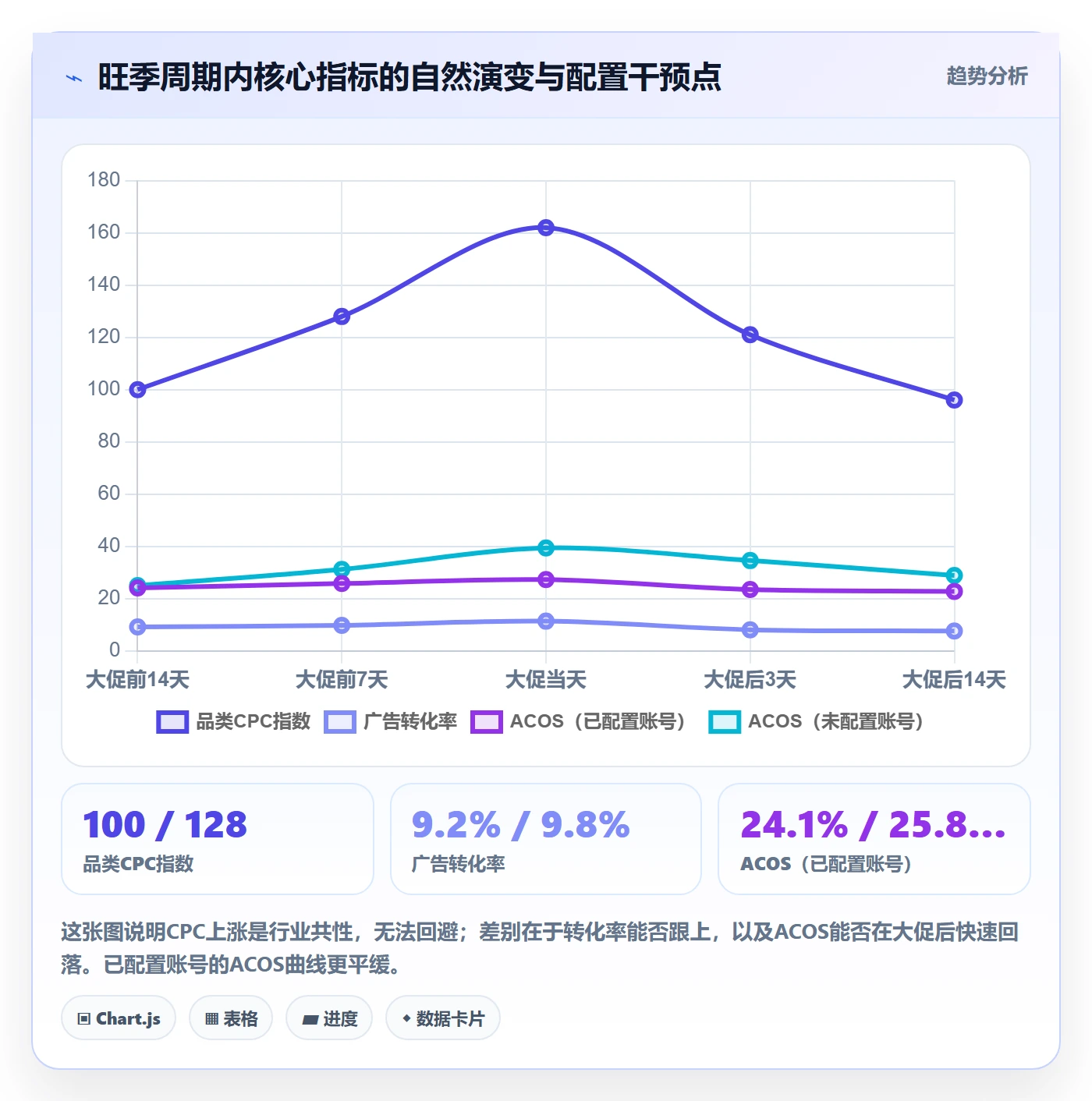Screen dimensions: 1092x1101
Task: Select CPC index point at 大促前7天
Action: point(342,317)
